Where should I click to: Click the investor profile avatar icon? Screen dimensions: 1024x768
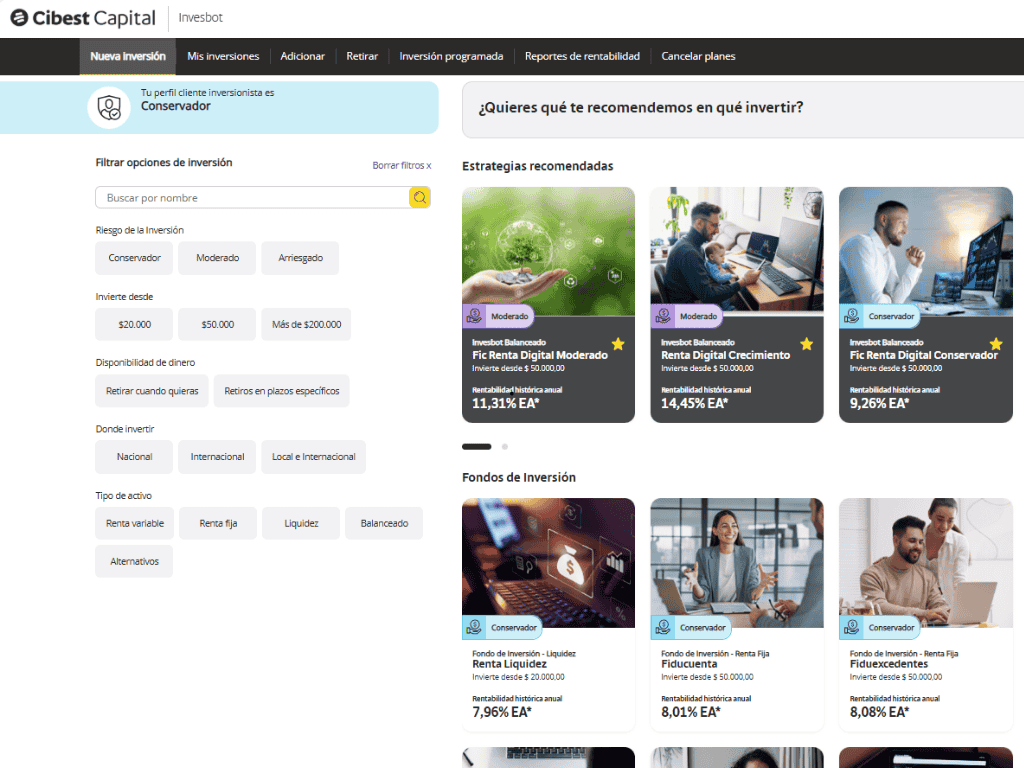[x=109, y=107]
